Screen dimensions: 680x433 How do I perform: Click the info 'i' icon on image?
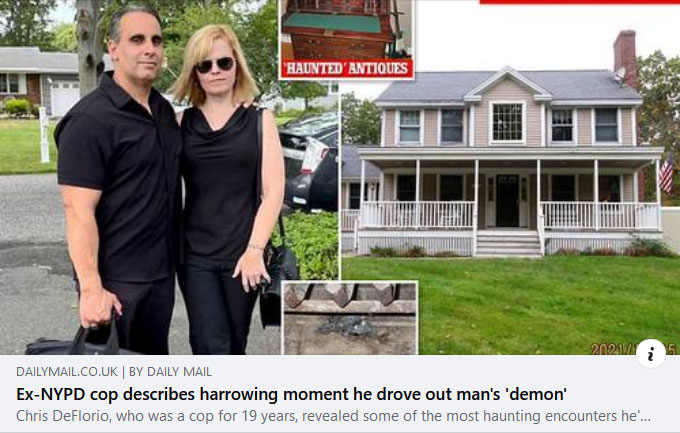[x=651, y=354]
